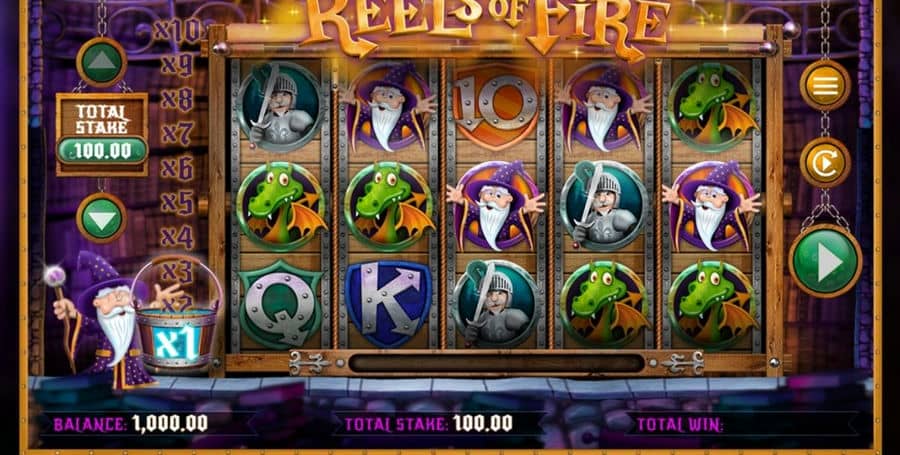The width and height of the screenshot is (900, 455).
Task: Select the green Q shield symbol
Action: [280, 304]
